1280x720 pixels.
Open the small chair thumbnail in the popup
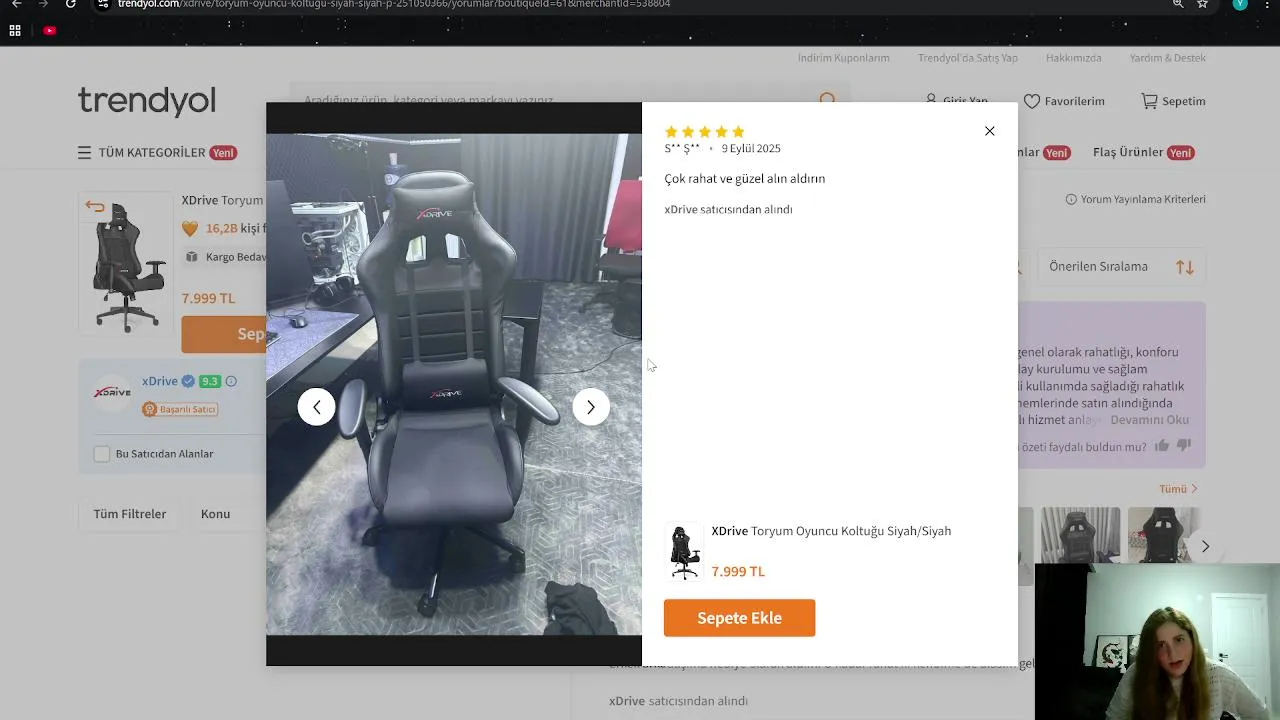684,552
